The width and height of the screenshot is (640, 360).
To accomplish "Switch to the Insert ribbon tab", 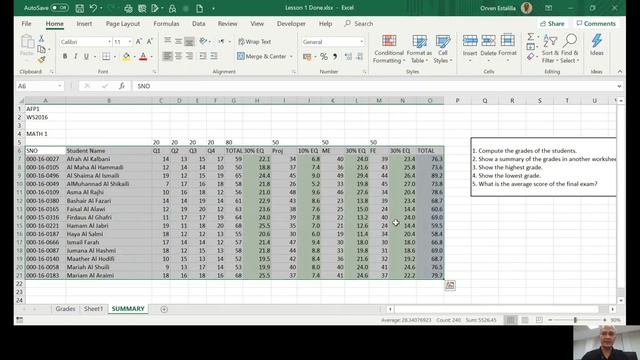I will pyautogui.click(x=84, y=24).
